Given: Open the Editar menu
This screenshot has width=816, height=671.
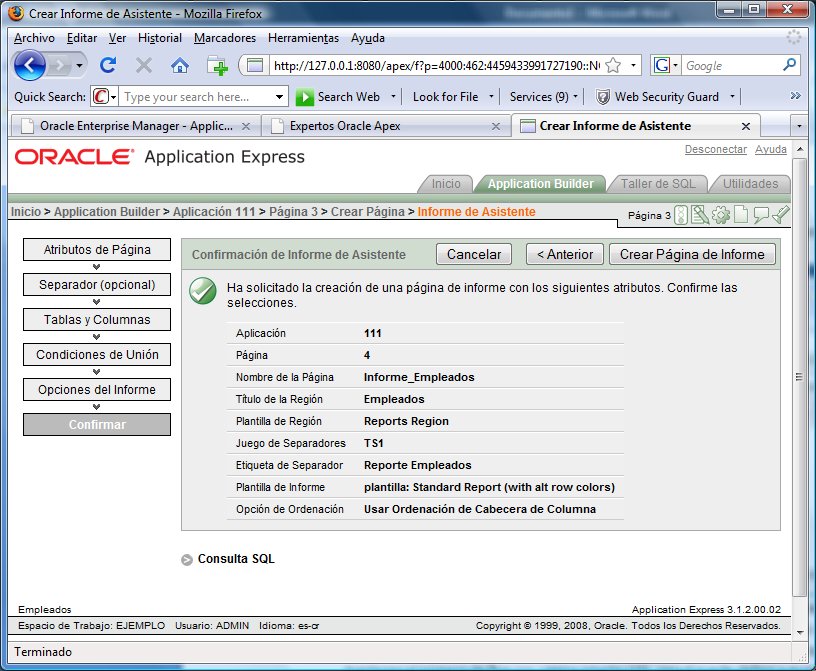Looking at the screenshot, I should (x=82, y=38).
